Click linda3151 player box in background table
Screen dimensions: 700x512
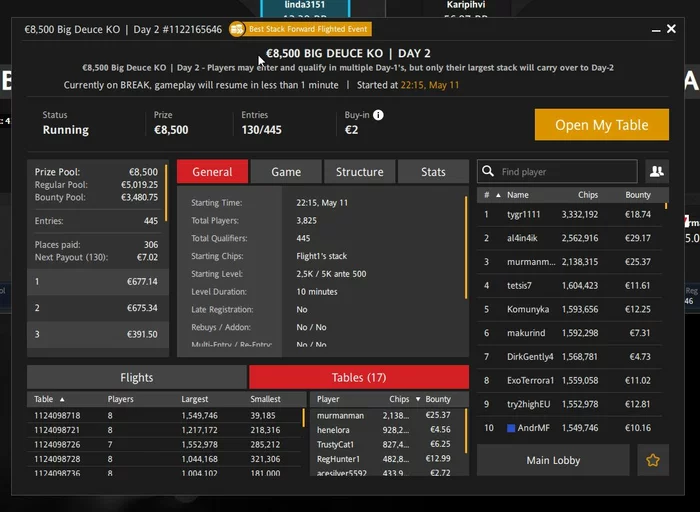(305, 8)
